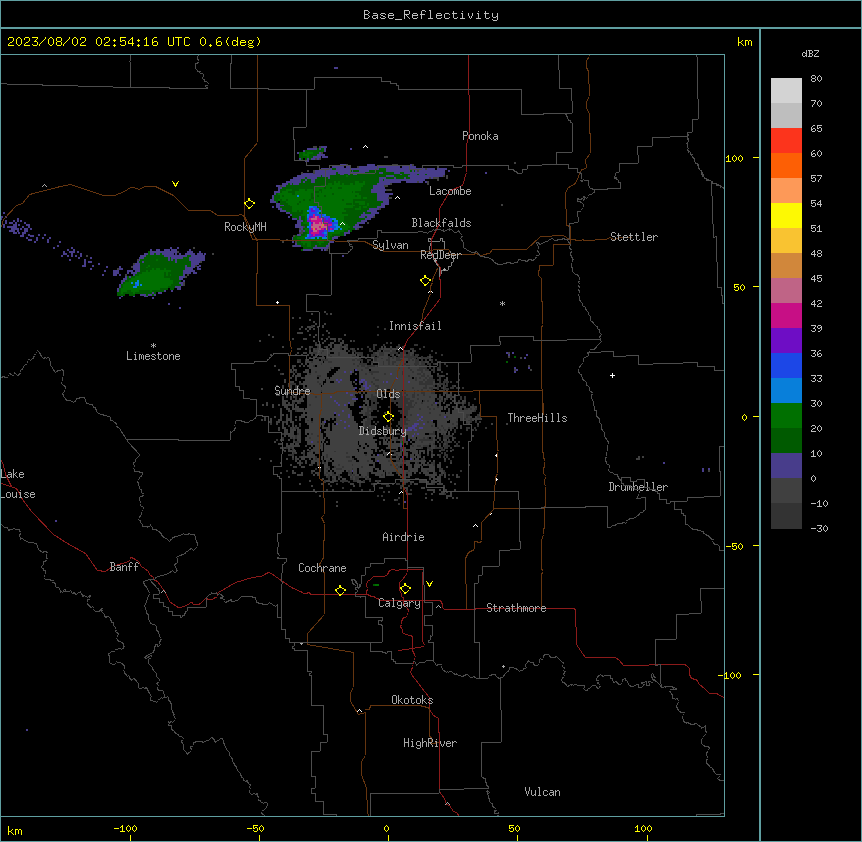862x842 pixels.
Task: Click the yellow diamond marker near Cochrane
Action: point(340,590)
